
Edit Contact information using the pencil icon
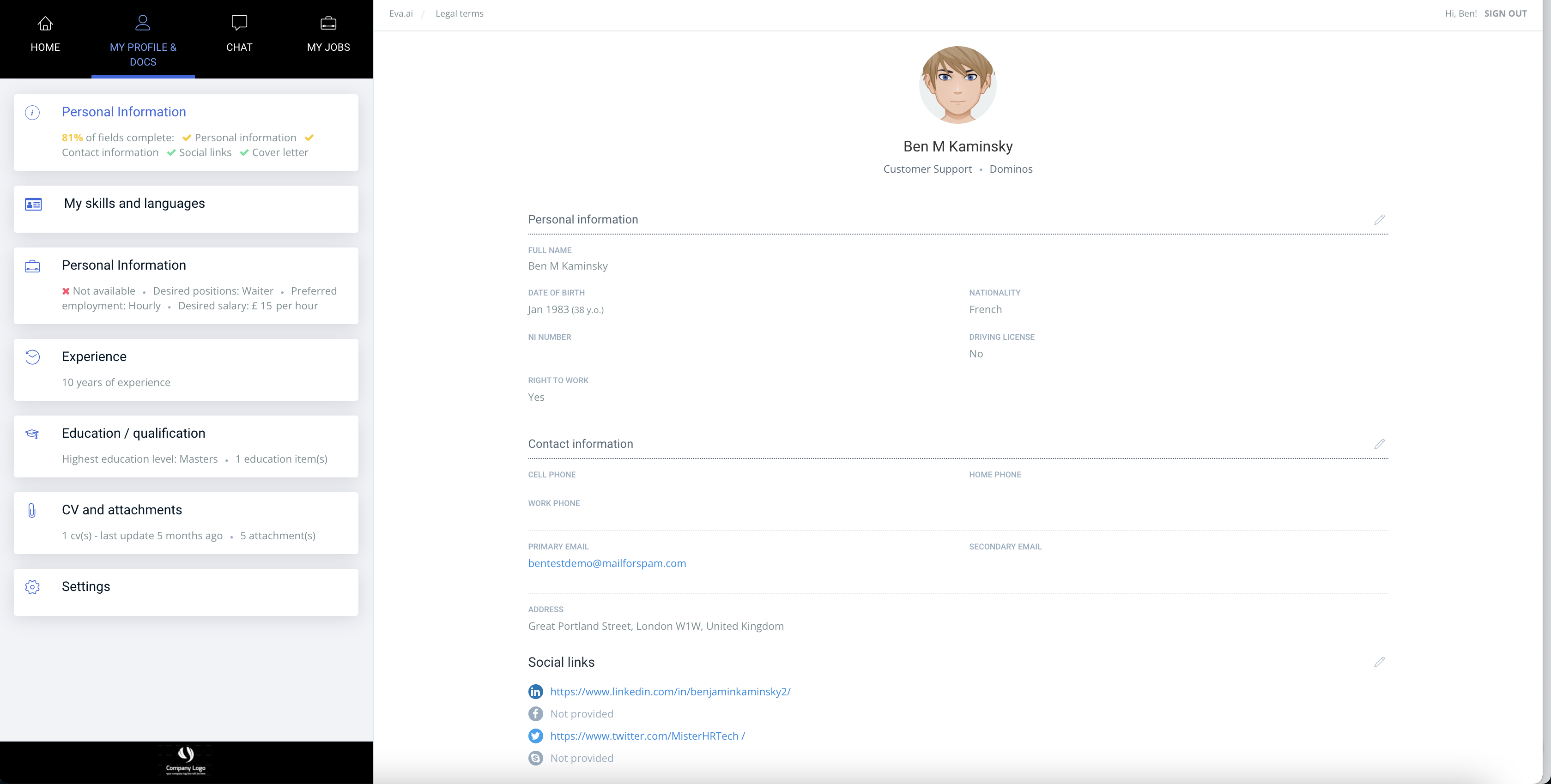(1380, 445)
